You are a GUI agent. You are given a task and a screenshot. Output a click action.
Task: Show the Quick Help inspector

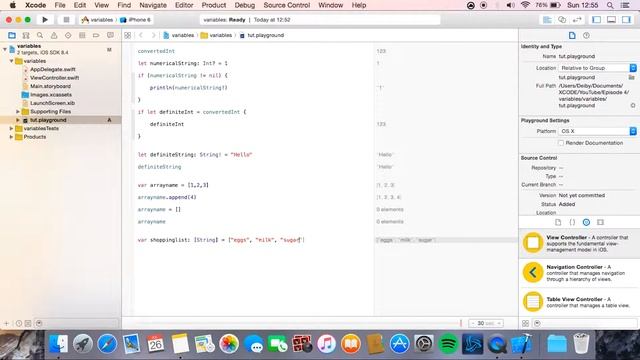click(x=586, y=36)
